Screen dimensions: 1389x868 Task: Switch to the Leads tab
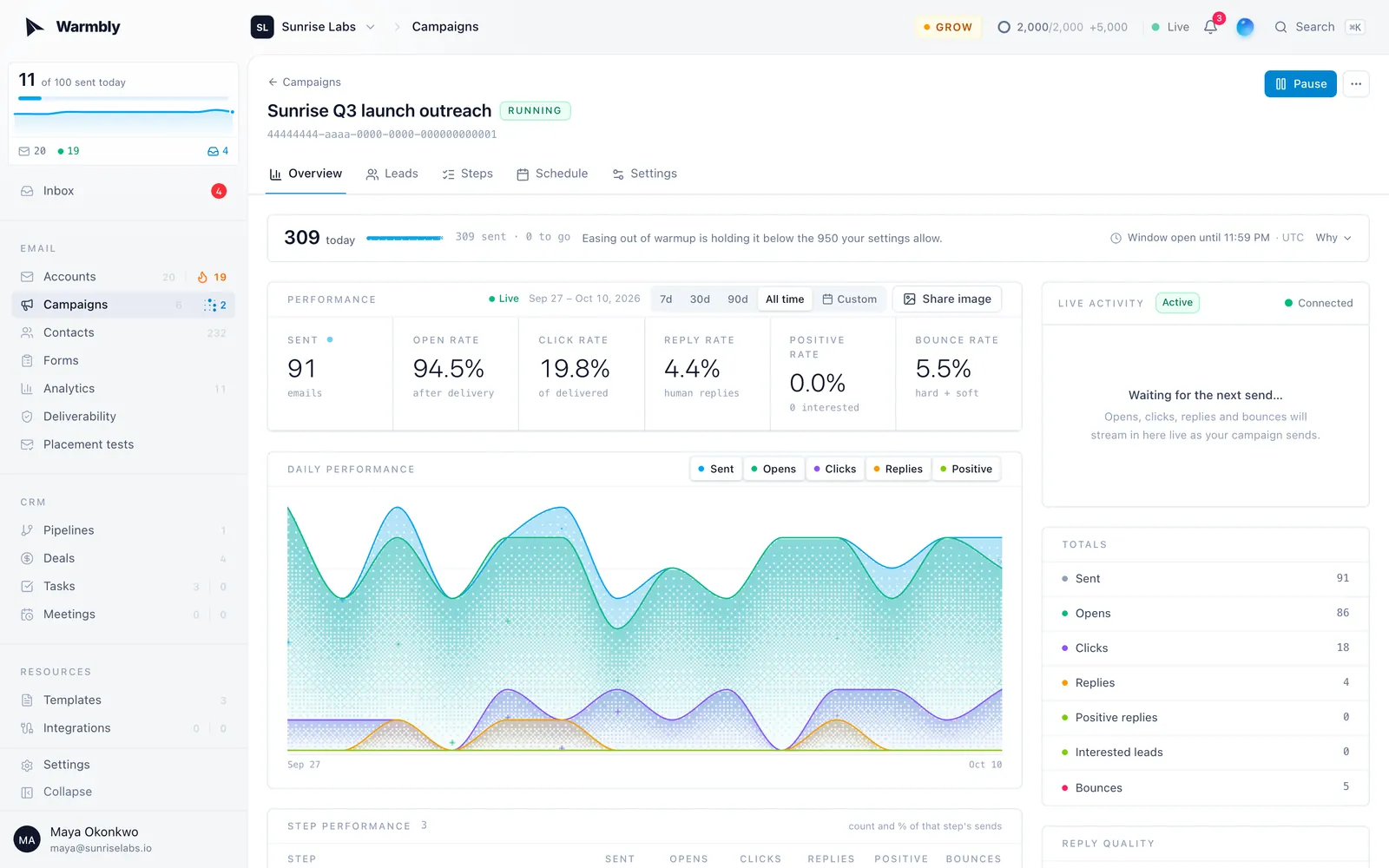[392, 174]
